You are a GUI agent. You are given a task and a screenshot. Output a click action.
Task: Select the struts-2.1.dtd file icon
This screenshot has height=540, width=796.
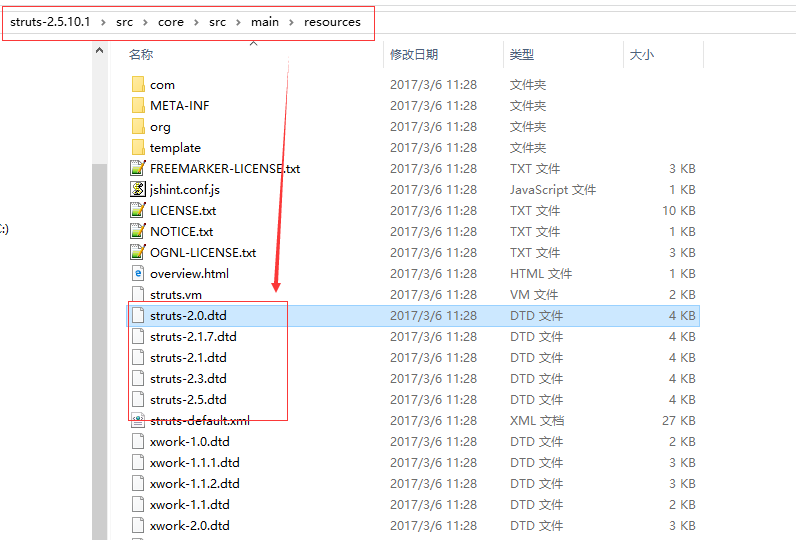[x=138, y=357]
